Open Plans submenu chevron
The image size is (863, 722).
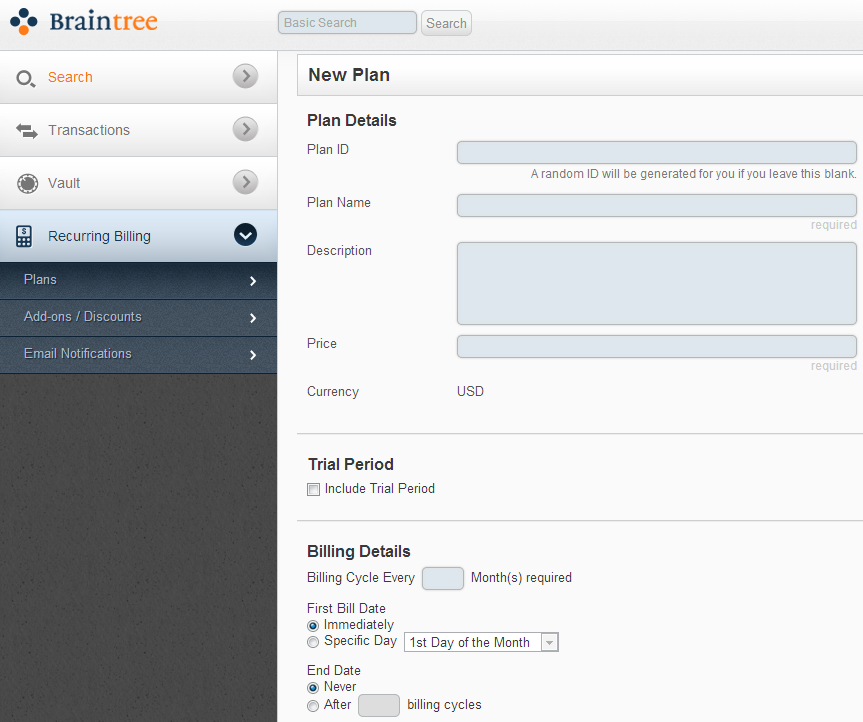click(x=253, y=281)
